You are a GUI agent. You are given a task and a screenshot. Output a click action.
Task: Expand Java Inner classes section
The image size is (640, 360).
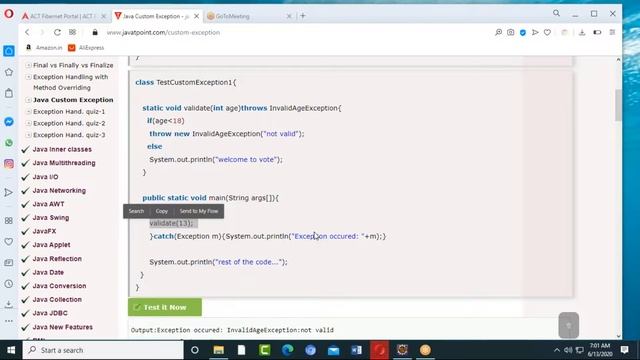tap(62, 149)
